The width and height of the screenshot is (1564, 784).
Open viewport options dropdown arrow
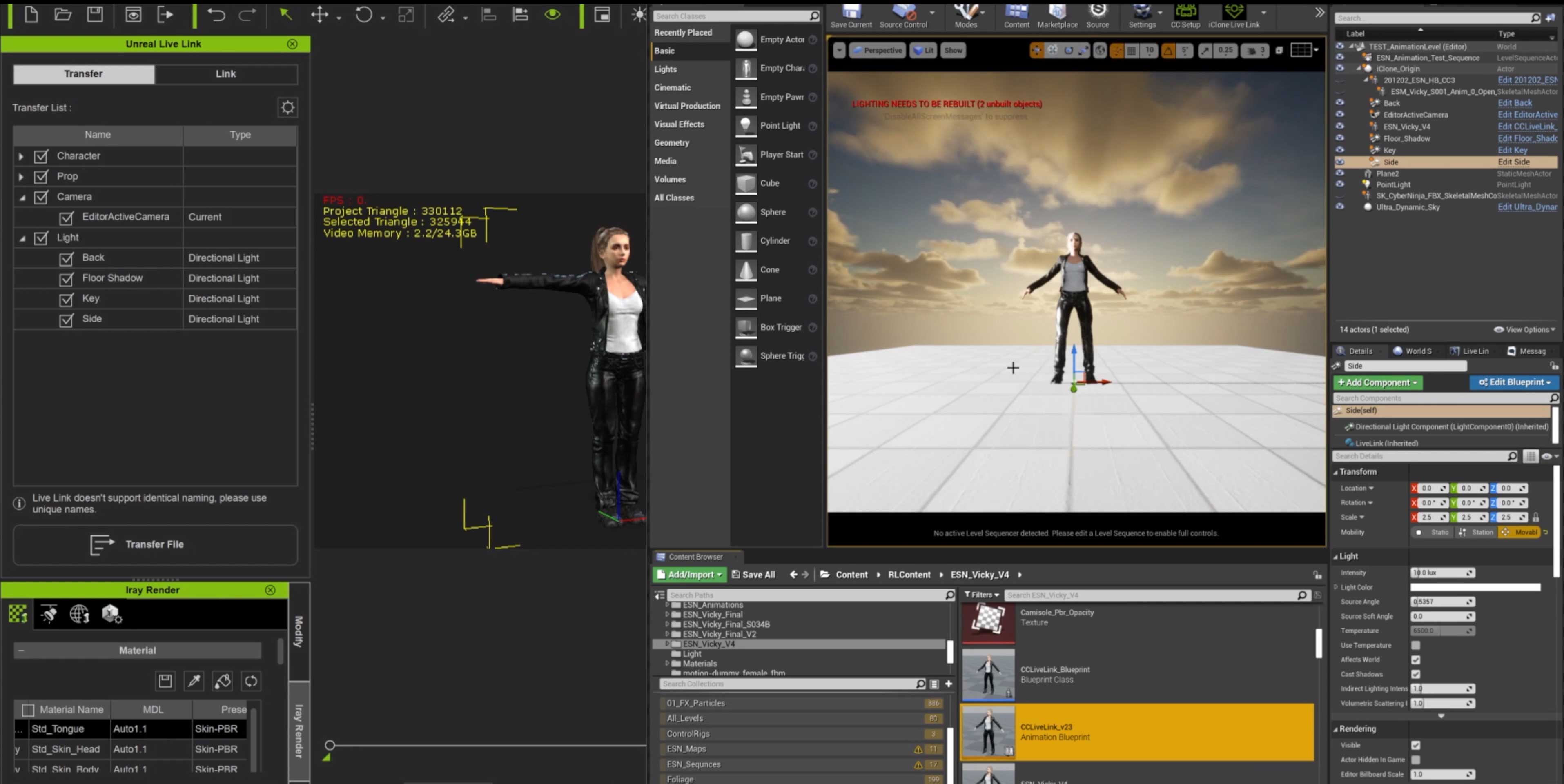coord(839,50)
